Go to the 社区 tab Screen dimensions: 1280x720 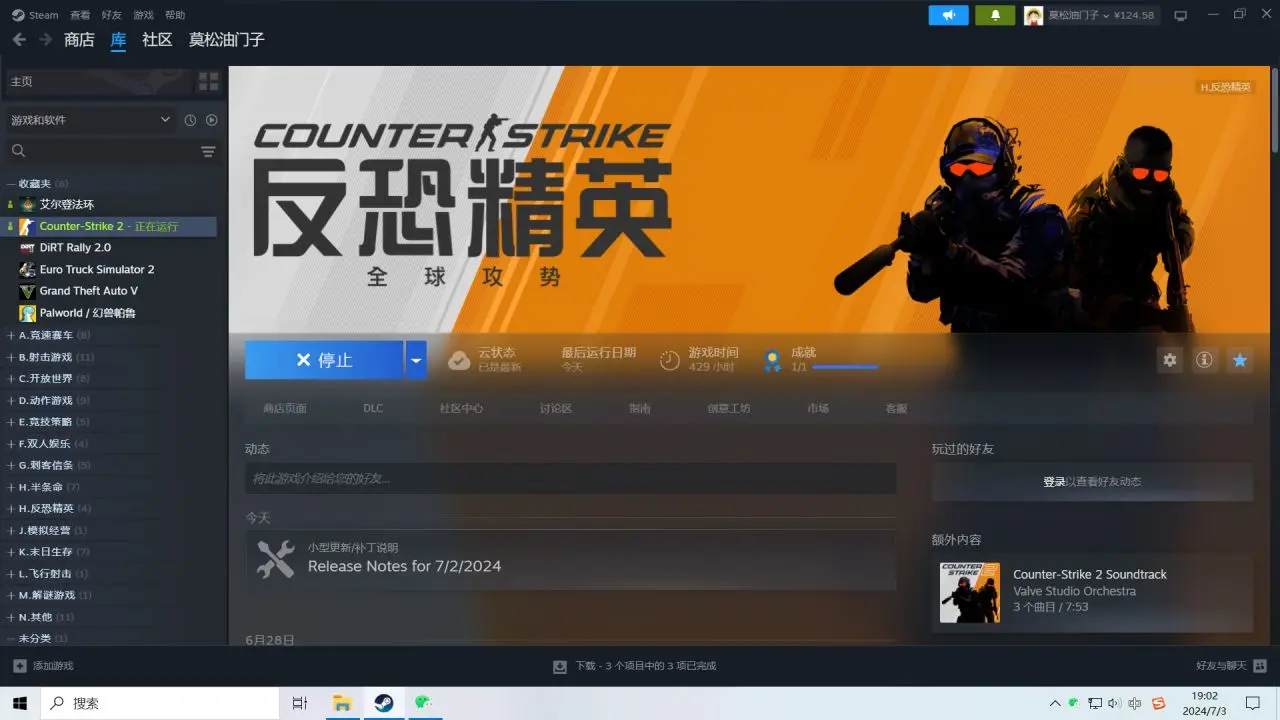[x=157, y=40]
